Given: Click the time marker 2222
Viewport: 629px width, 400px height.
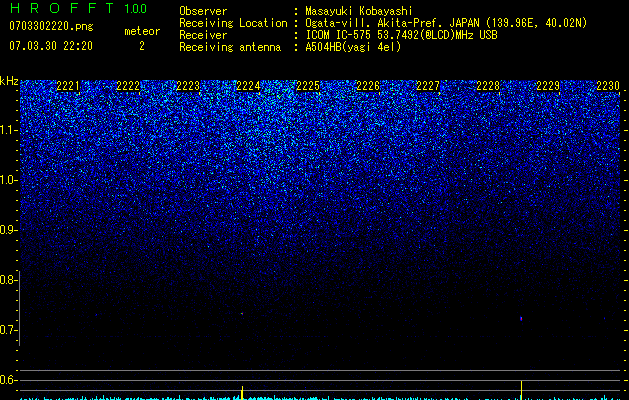Looking at the screenshot, I should (128, 86).
